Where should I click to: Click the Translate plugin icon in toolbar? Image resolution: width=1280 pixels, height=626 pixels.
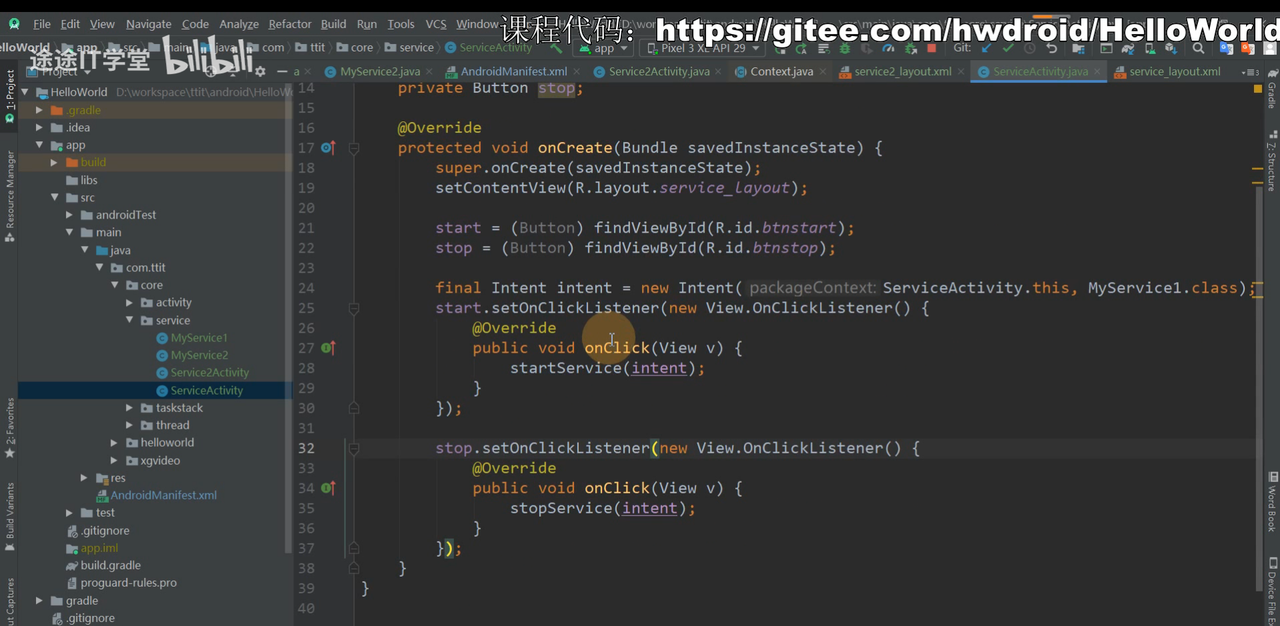point(1226,48)
